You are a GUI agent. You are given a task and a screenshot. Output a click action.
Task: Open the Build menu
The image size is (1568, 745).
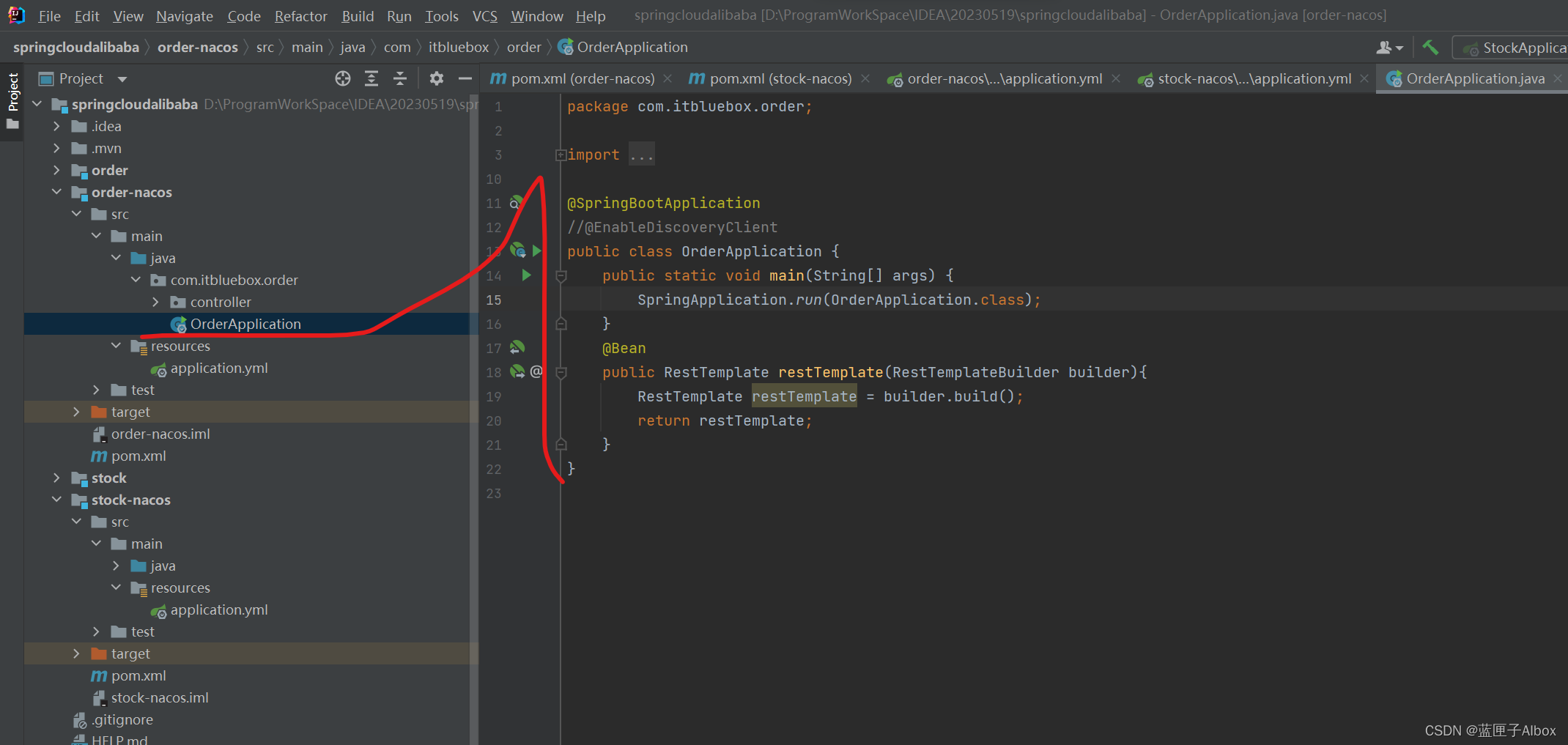tap(358, 16)
